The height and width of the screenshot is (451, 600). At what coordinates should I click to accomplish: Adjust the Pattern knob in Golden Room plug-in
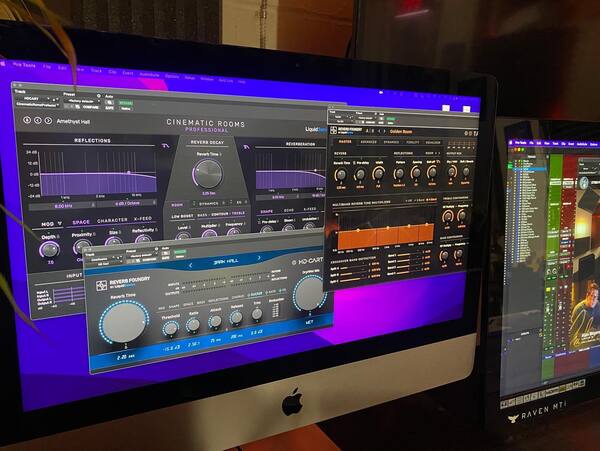pyautogui.click(x=399, y=174)
